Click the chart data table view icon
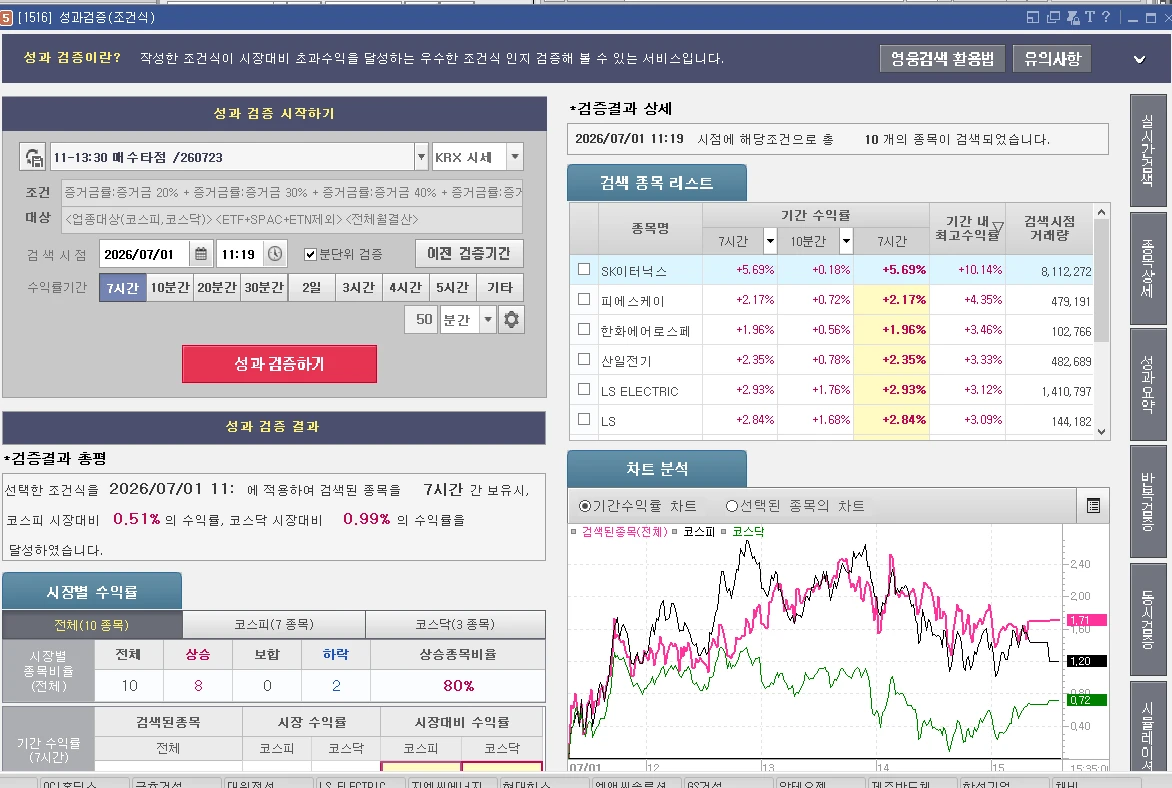 [1093, 506]
